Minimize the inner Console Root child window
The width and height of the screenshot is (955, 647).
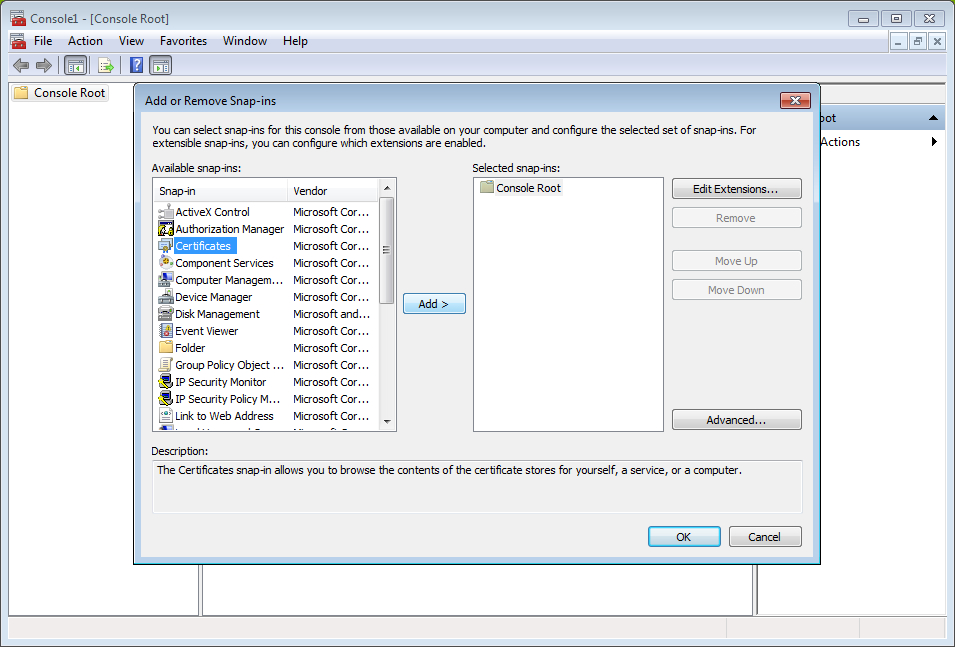(x=898, y=41)
